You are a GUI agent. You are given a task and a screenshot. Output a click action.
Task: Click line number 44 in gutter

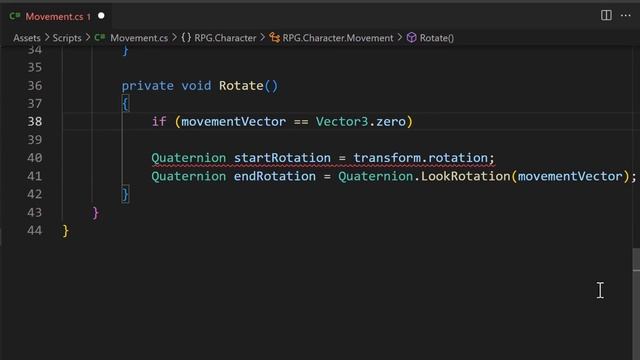35,231
